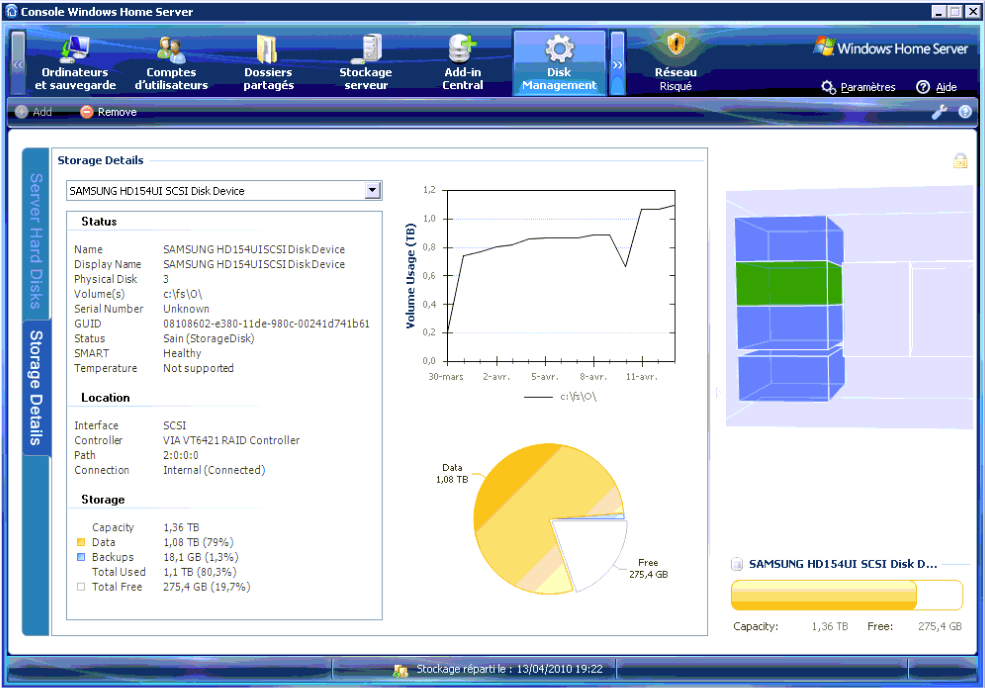This screenshot has height=688, width=985.
Task: Click the SAMSUNG HD154UI combo box field
Action: pyautogui.click(x=224, y=190)
